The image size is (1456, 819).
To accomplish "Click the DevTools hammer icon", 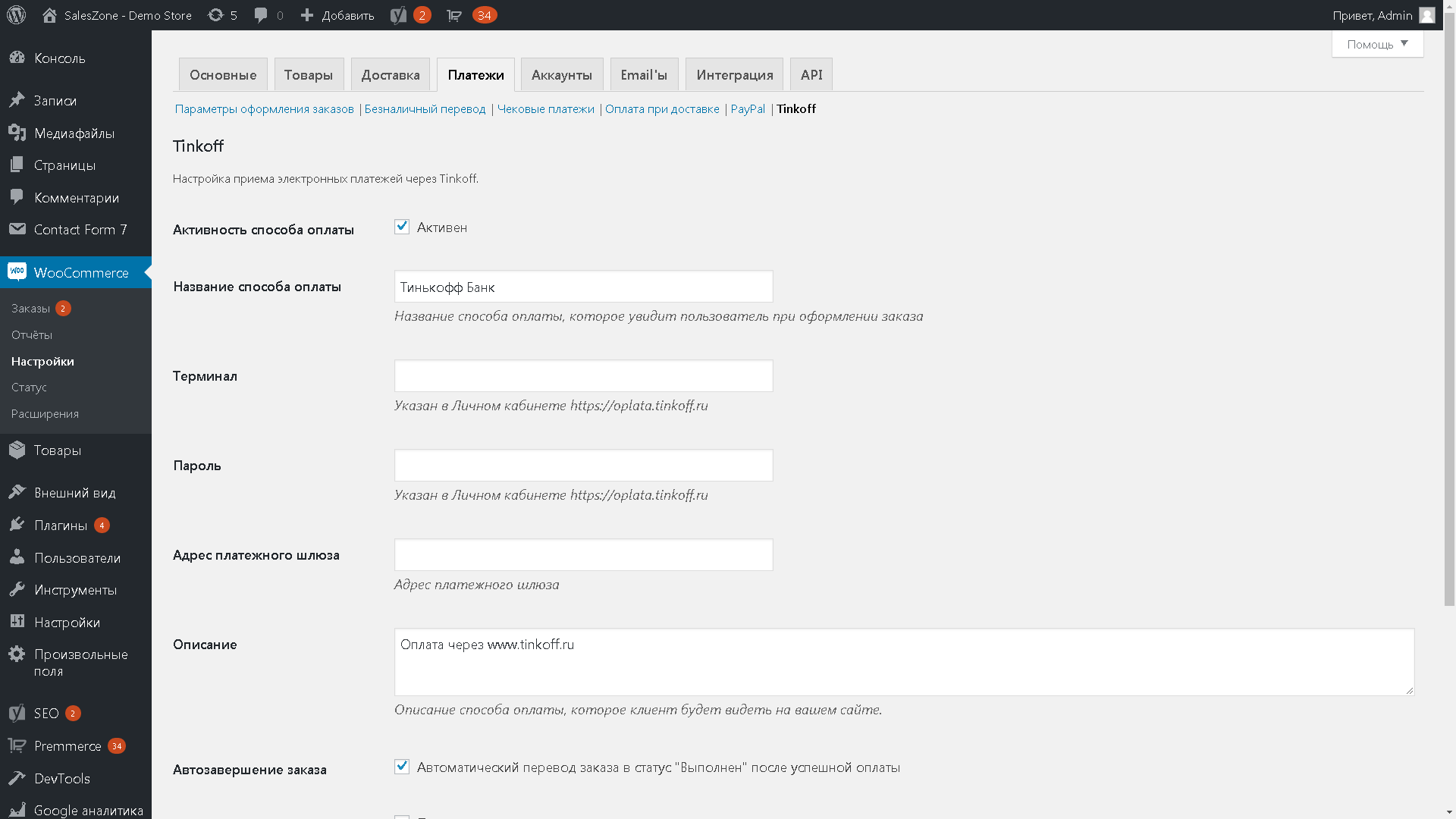I will click(17, 778).
